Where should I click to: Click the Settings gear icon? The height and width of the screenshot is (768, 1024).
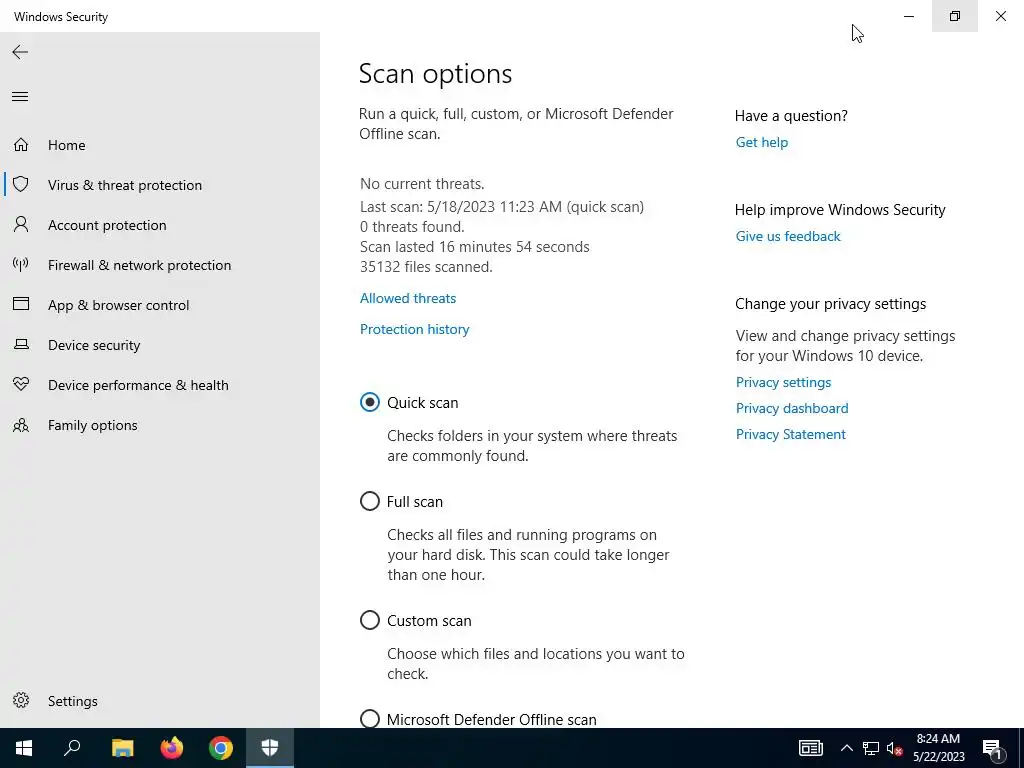21,701
